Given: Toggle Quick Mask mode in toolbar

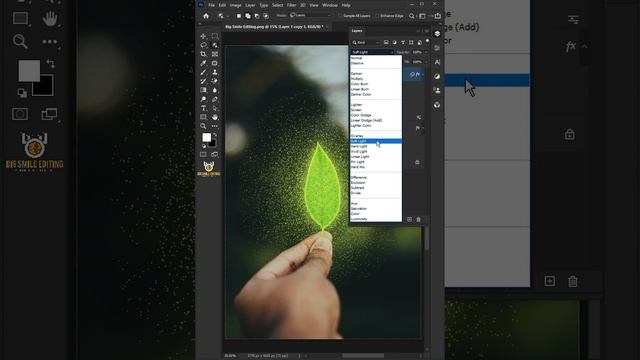Looking at the screenshot, I should pyautogui.click(x=203, y=154).
